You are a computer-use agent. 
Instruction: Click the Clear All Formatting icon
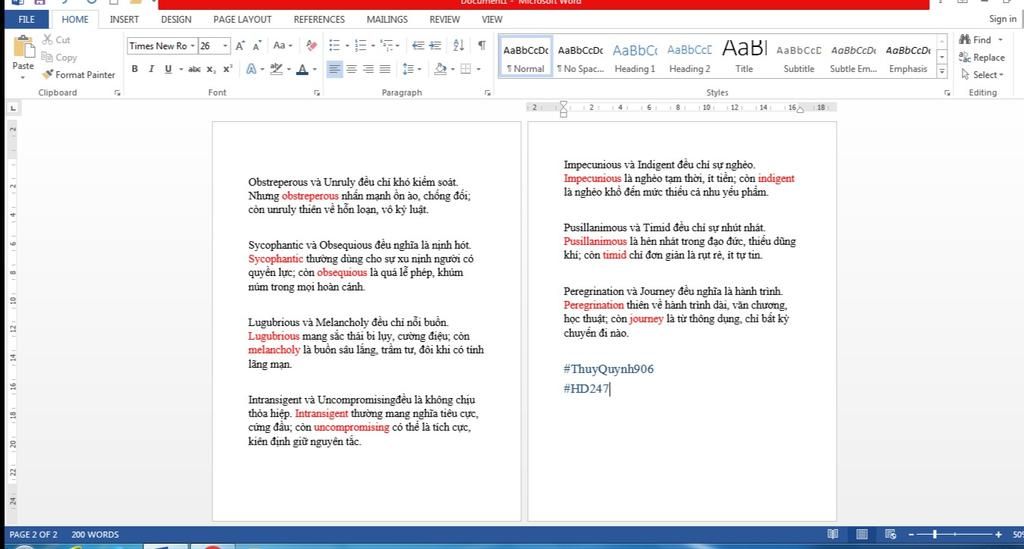click(x=311, y=45)
